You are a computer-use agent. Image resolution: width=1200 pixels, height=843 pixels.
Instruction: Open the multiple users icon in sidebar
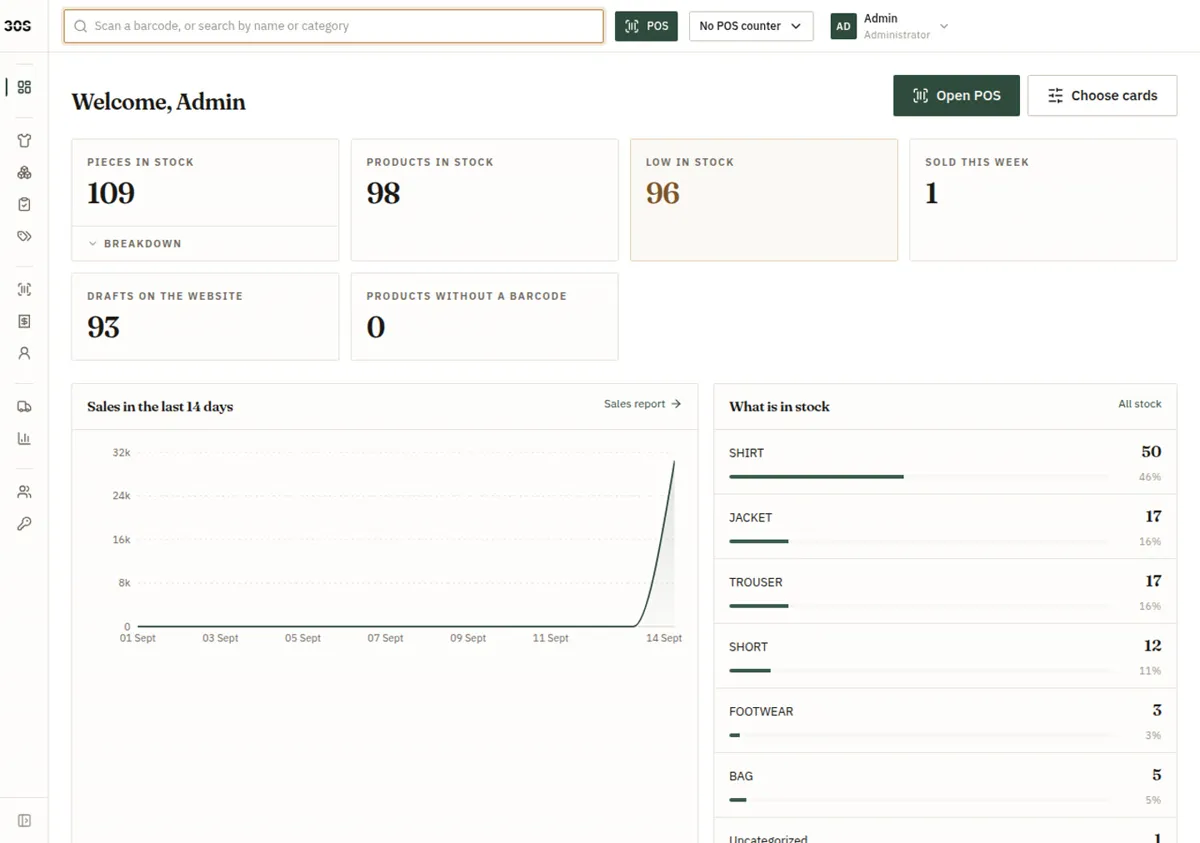click(24, 492)
